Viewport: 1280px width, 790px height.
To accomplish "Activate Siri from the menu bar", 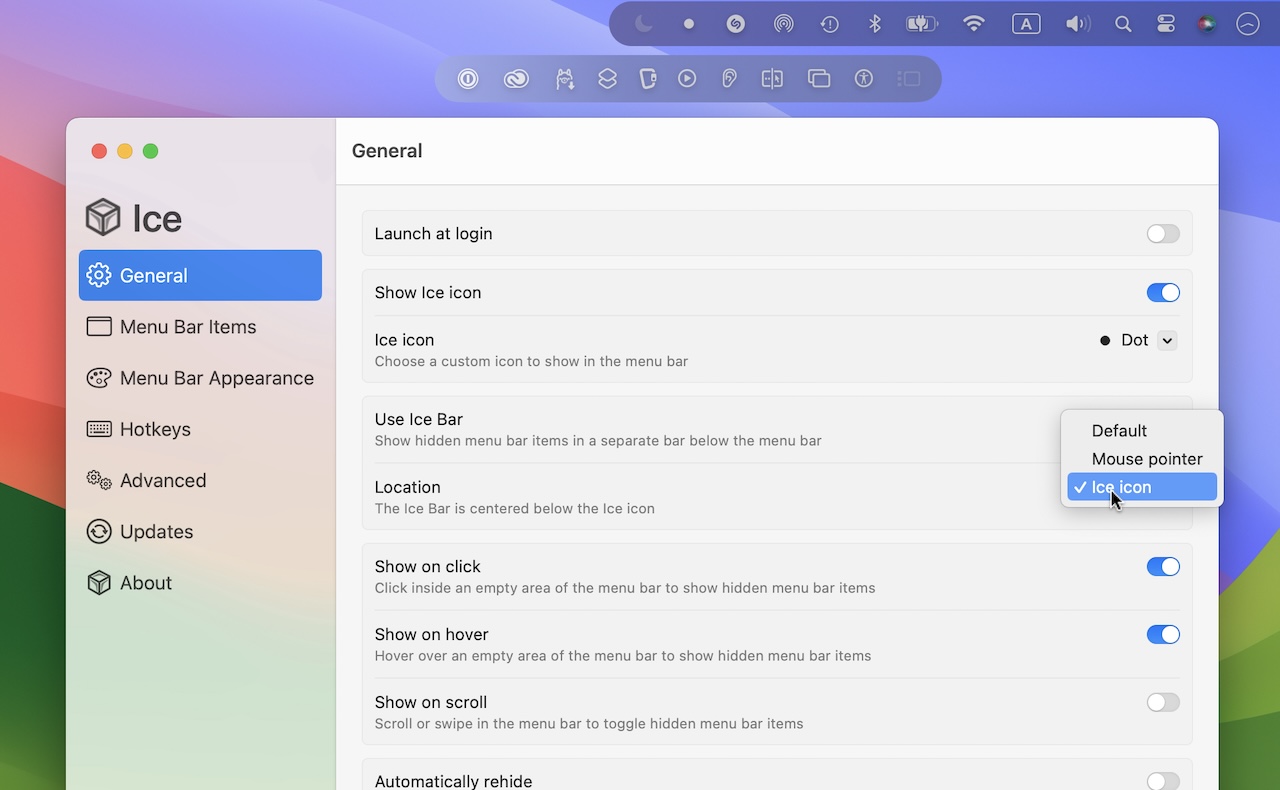I will tap(1207, 24).
